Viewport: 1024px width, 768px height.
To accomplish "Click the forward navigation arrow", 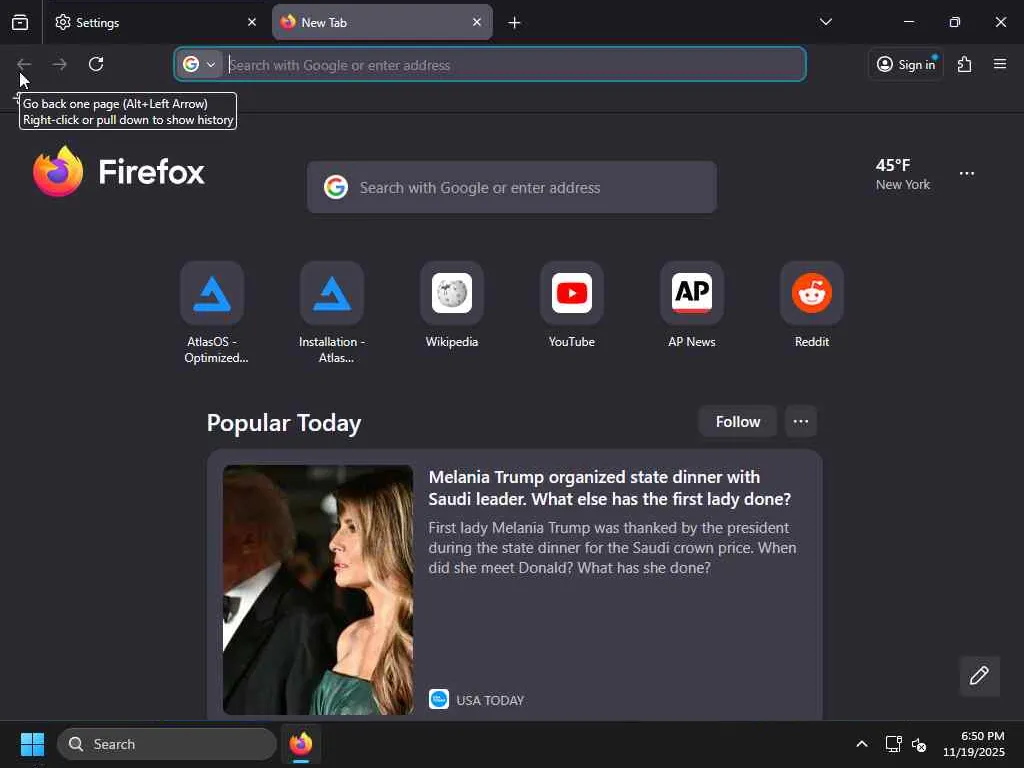I will pos(59,64).
